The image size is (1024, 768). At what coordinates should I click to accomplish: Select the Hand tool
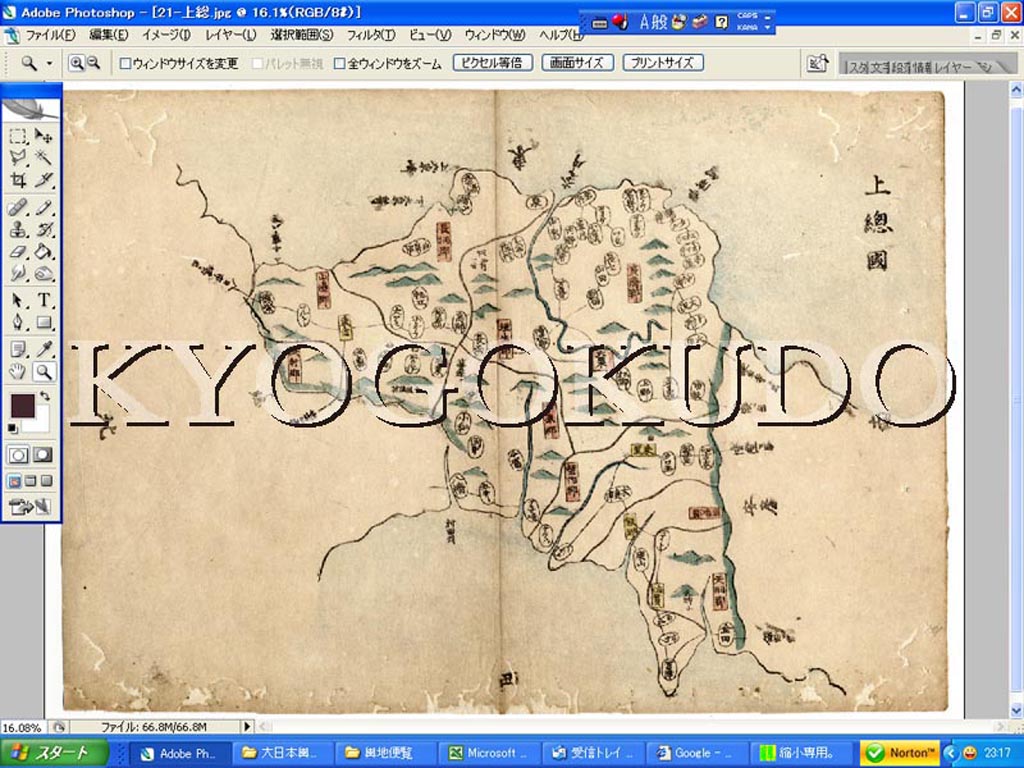point(18,372)
